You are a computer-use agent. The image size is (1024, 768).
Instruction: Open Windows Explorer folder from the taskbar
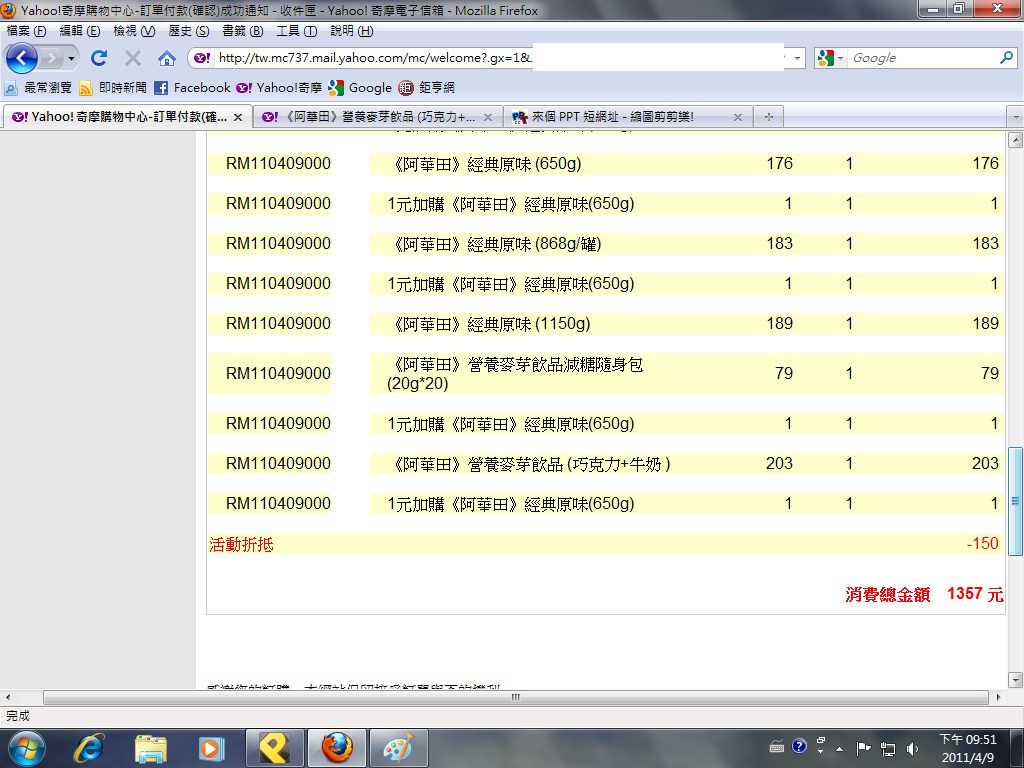pos(151,748)
